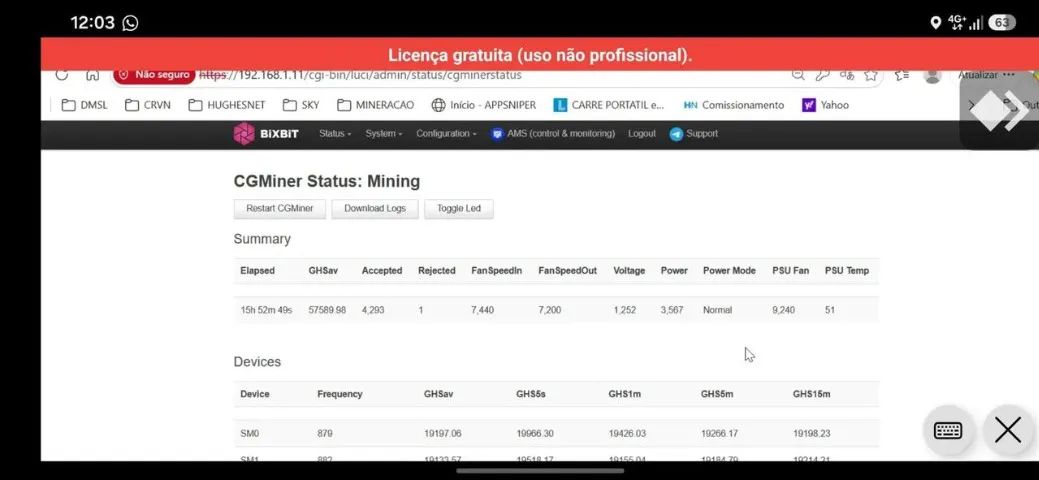Click the Elapsed value 15h 52m 49s

pyautogui.click(x=266, y=310)
